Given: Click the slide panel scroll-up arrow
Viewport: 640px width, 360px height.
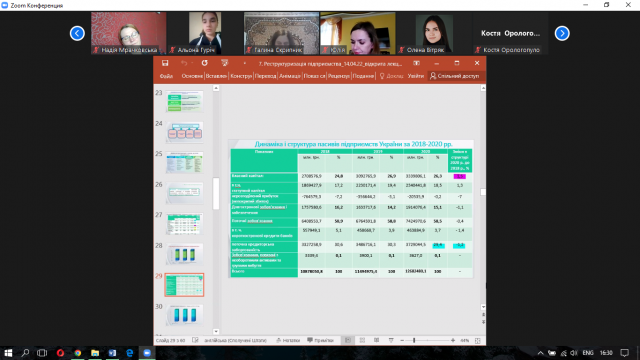Looking at the screenshot, I should click(x=216, y=88).
